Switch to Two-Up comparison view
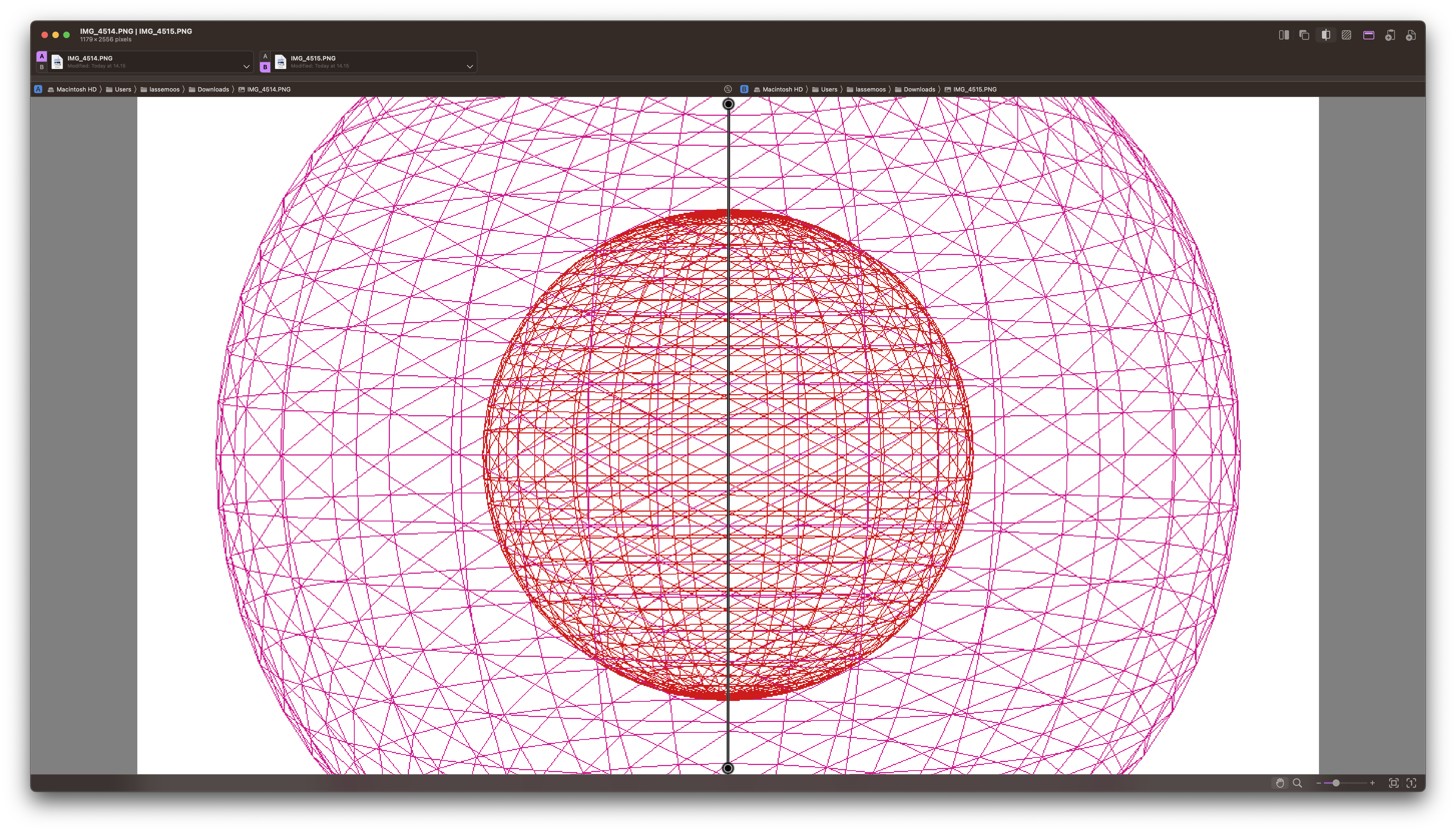1456x832 pixels. click(1284, 35)
